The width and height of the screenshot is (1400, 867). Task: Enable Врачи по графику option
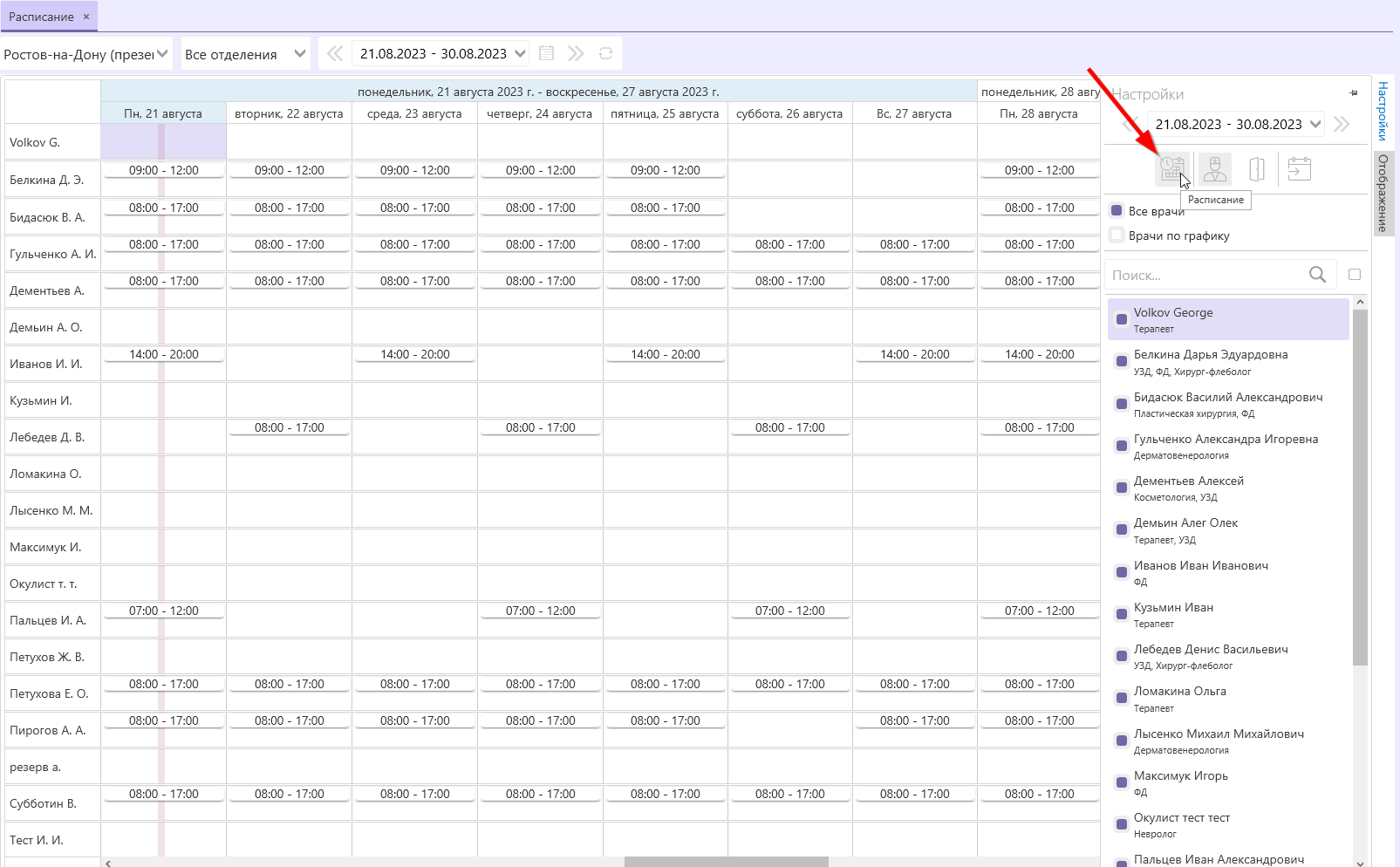click(1117, 235)
